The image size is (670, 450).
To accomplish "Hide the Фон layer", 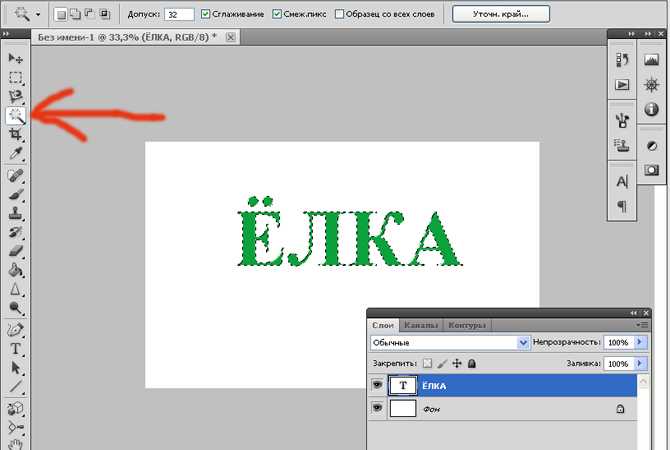I will coord(377,408).
